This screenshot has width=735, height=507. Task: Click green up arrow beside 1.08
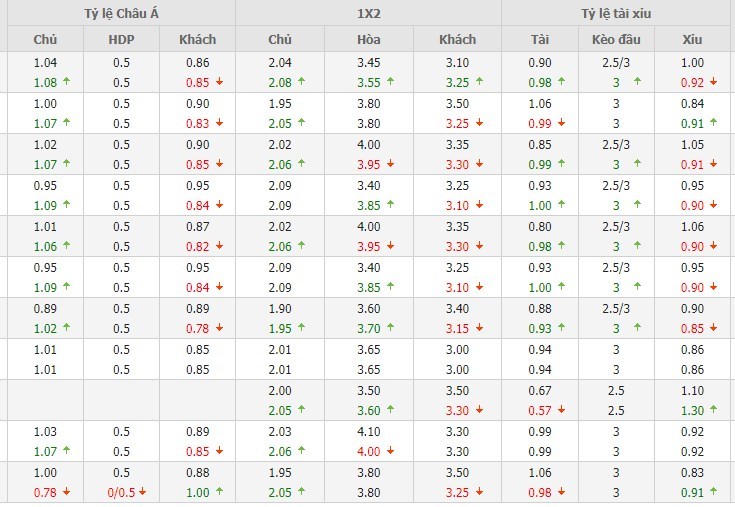coord(65,81)
